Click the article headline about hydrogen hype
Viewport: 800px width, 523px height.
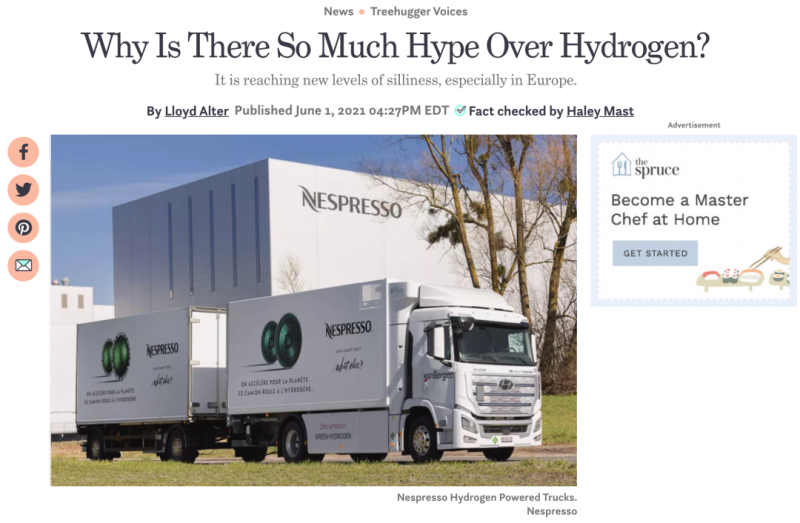tap(395, 46)
